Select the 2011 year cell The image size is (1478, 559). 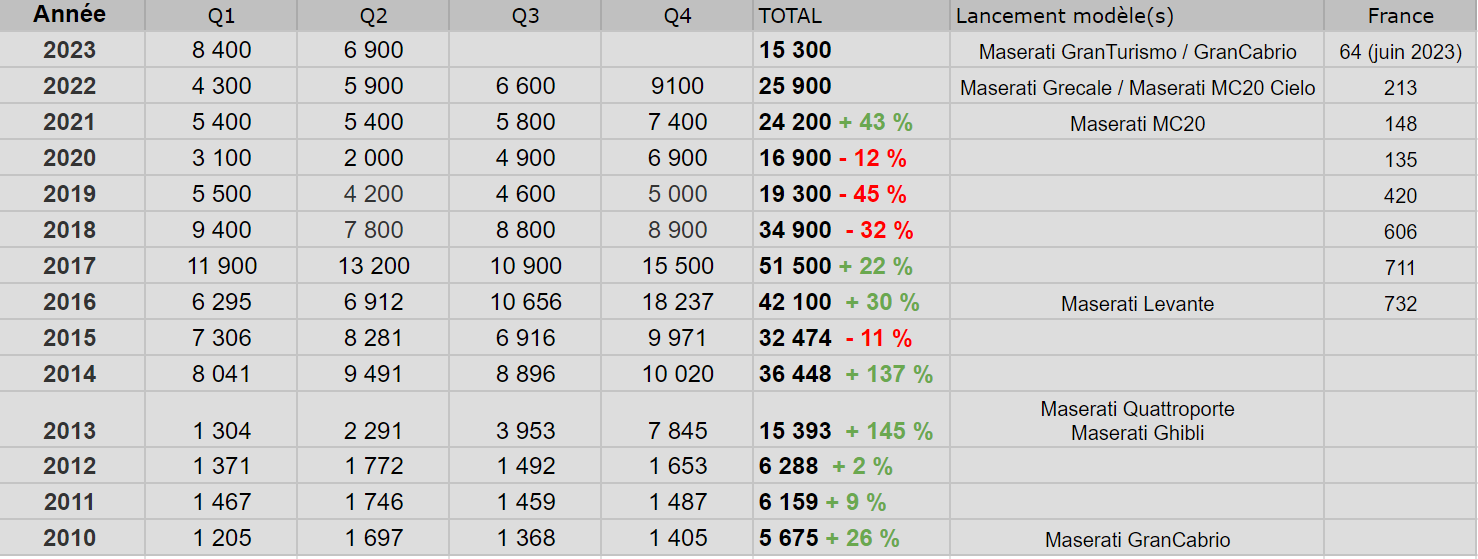coord(72,502)
